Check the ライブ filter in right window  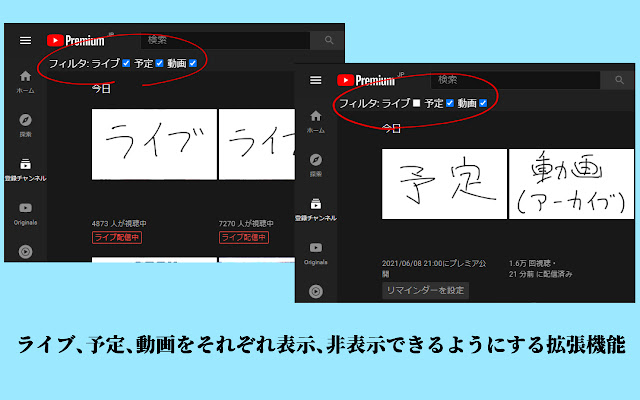(416, 103)
